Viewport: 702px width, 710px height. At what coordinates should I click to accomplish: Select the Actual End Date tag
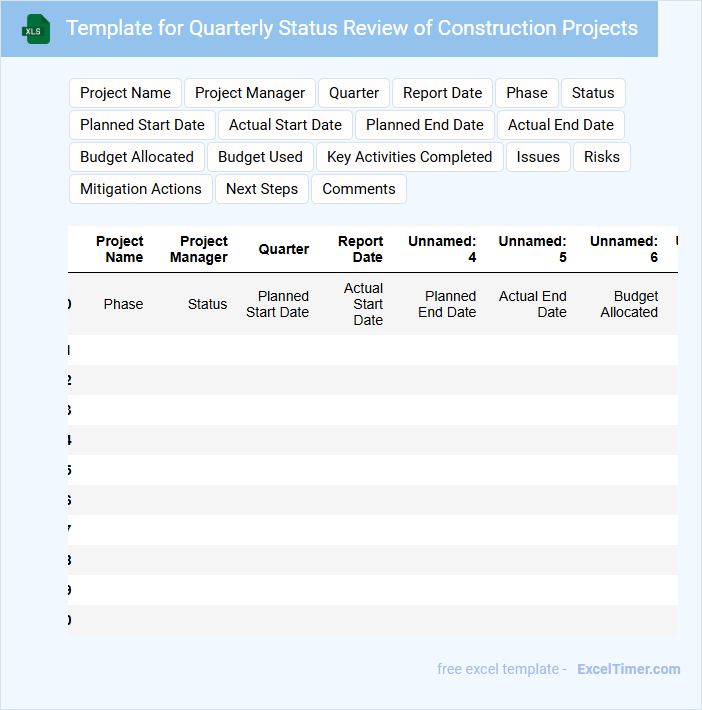561,125
